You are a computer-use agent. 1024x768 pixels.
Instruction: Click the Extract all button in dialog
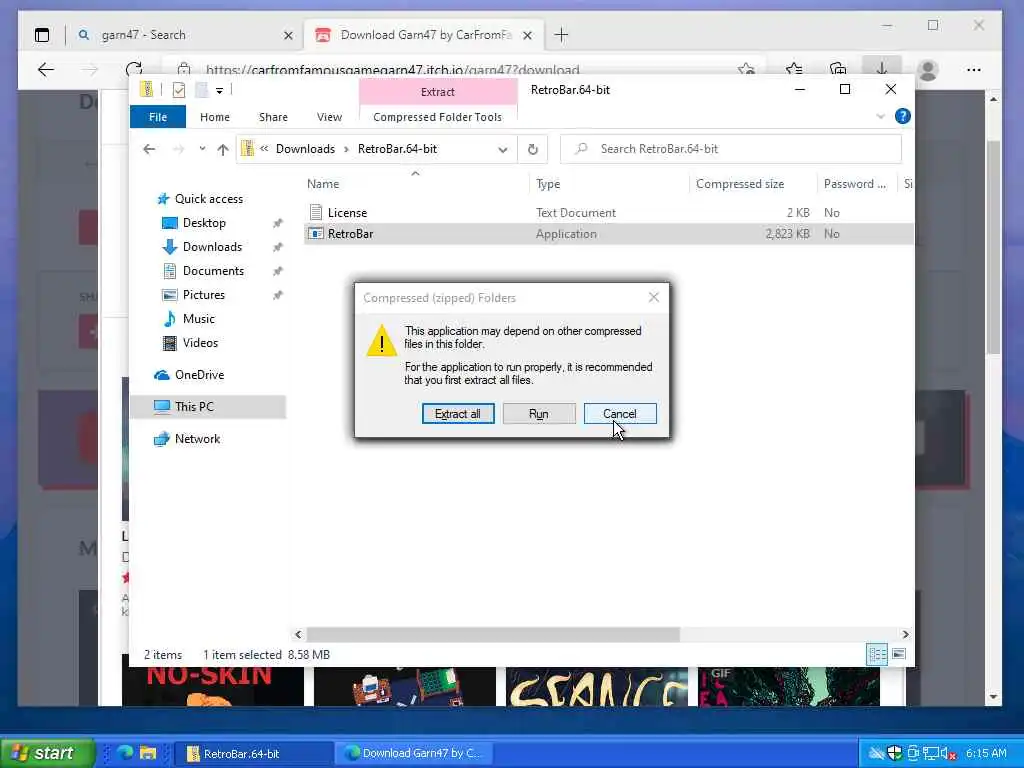[x=458, y=413]
